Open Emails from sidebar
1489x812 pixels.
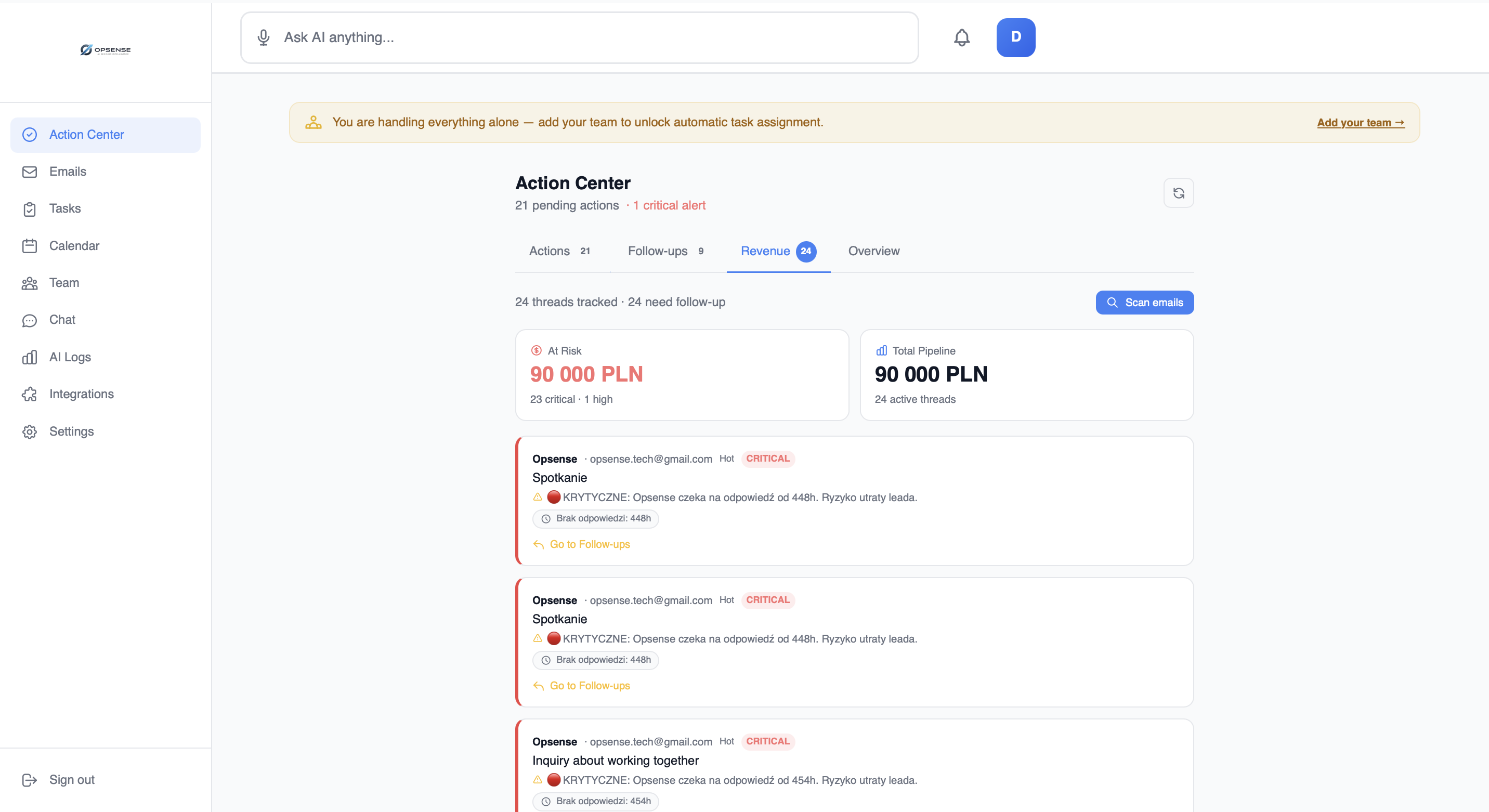click(x=68, y=172)
